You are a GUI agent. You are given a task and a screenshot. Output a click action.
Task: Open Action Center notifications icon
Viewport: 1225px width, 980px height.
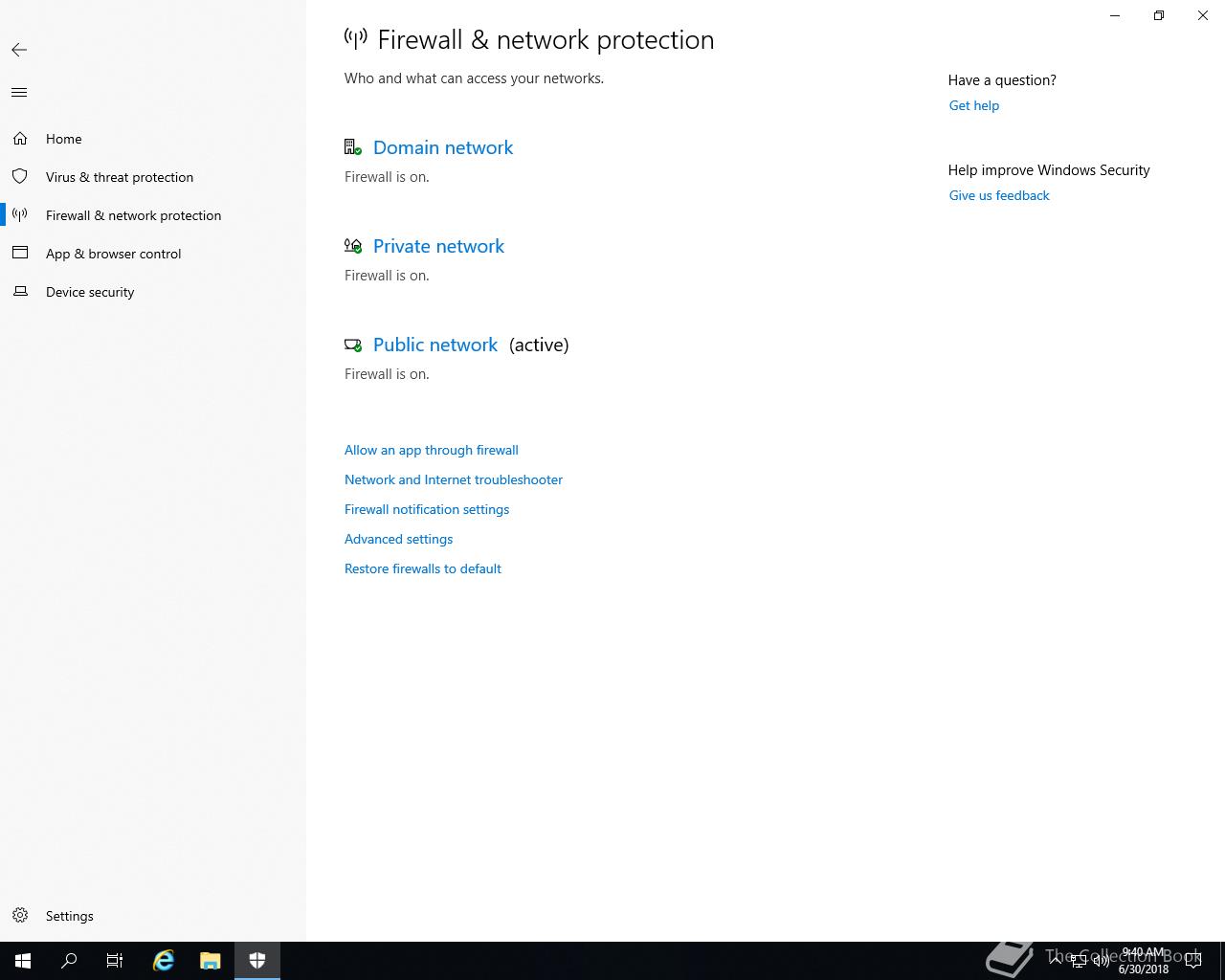point(1193,961)
